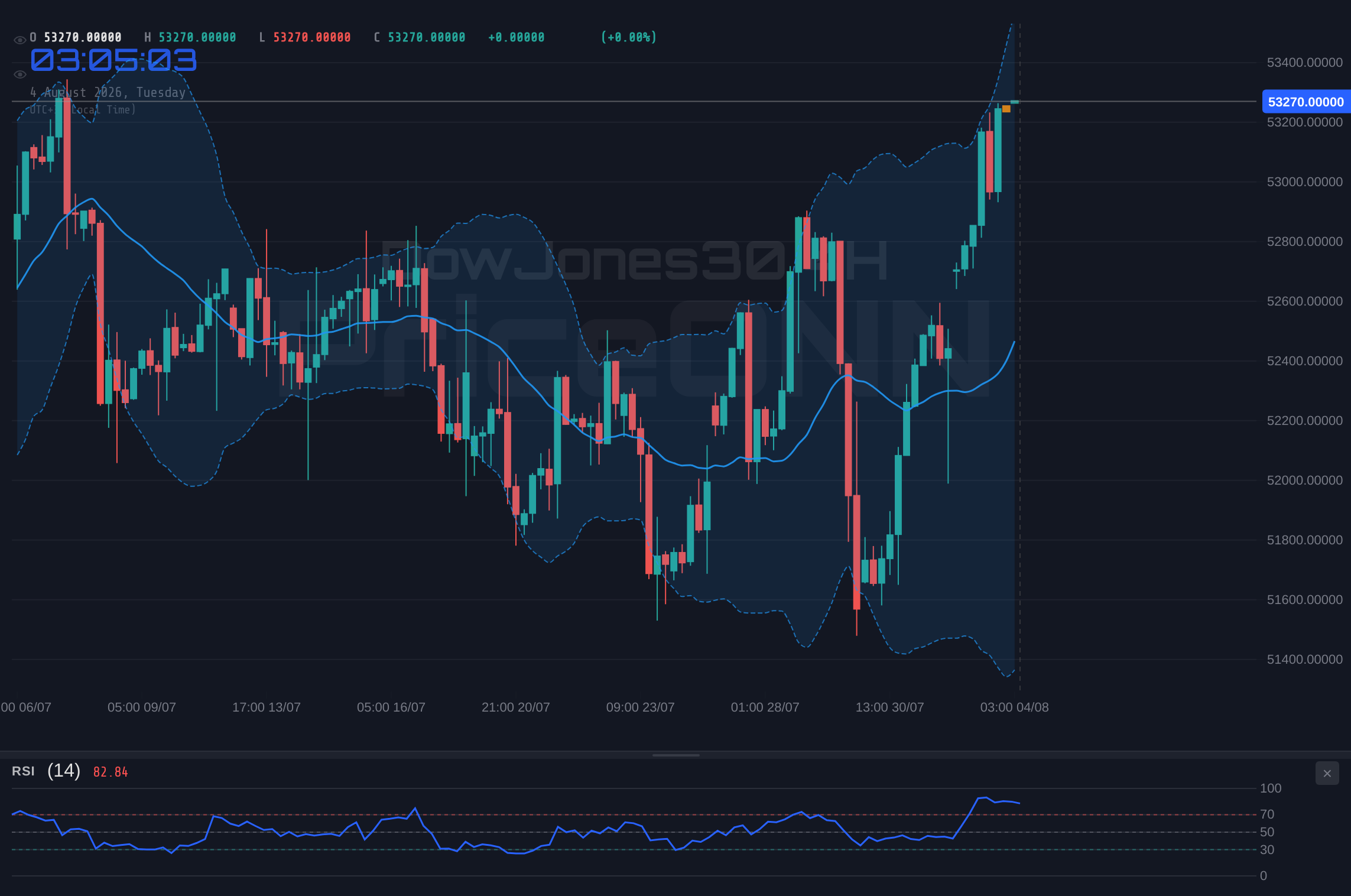The image size is (1351, 896).
Task: Click the Low value L 53270.00000
Action: coord(305,37)
